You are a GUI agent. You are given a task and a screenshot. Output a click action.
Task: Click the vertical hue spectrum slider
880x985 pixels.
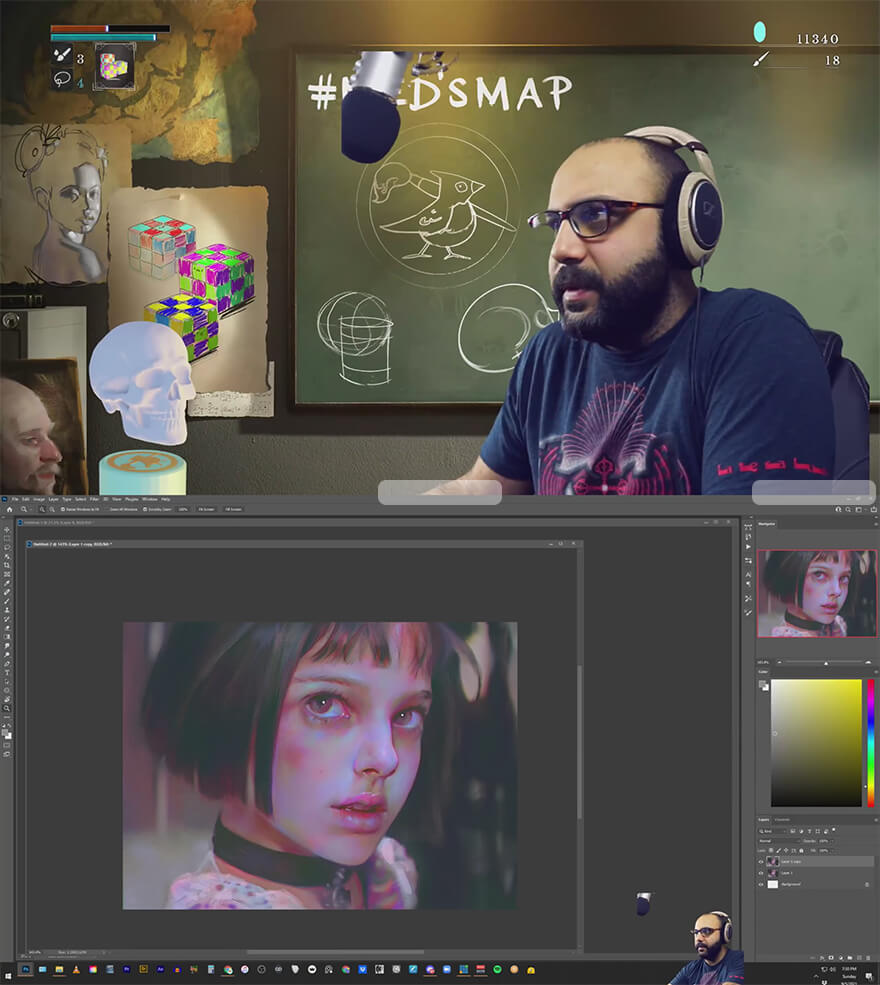click(x=871, y=743)
